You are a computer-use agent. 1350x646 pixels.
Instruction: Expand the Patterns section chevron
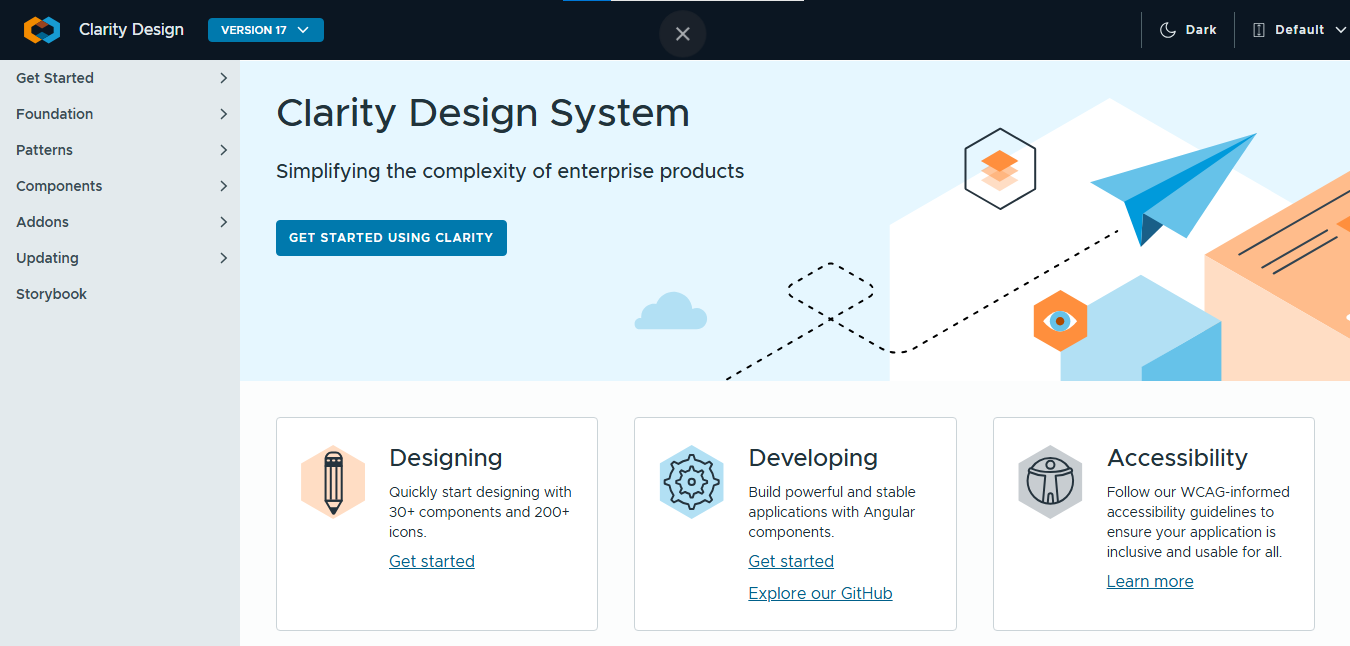pos(223,150)
